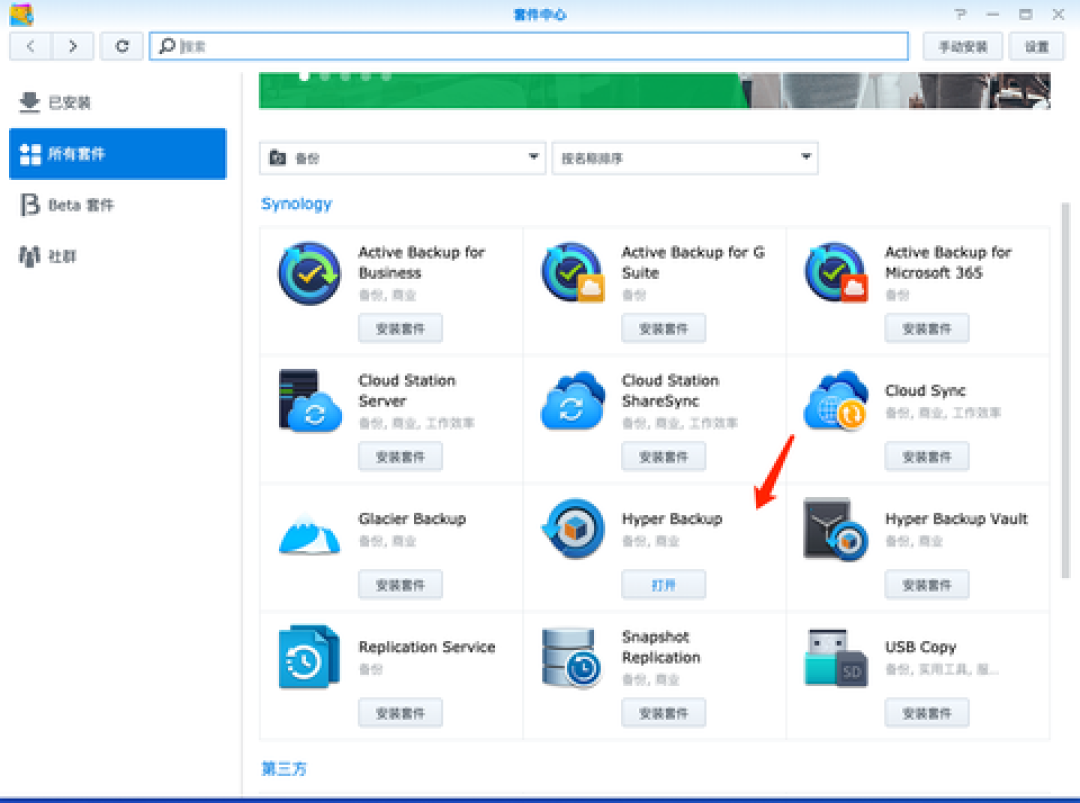The width and height of the screenshot is (1080, 803).
Task: Click the Hyper Backup Vault title text
Action: pos(956,519)
